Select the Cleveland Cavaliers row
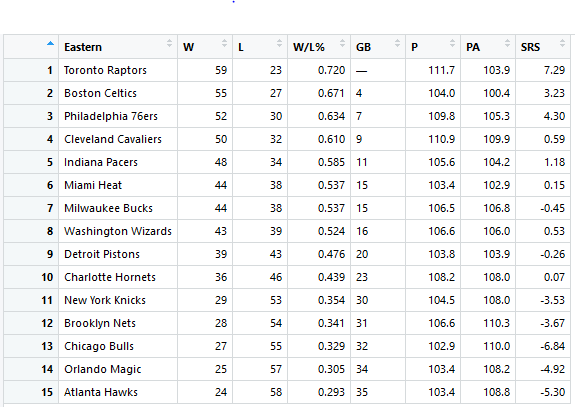575x407 pixels. pos(287,139)
